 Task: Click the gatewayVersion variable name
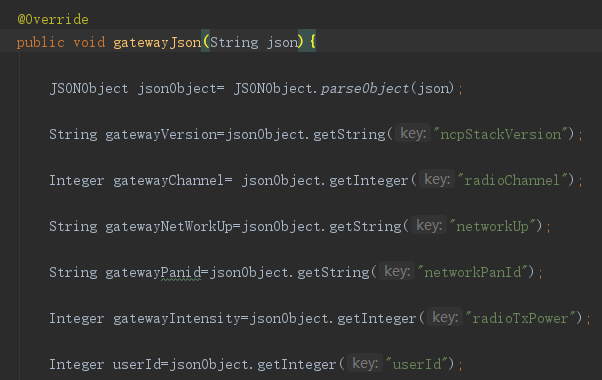(161, 134)
